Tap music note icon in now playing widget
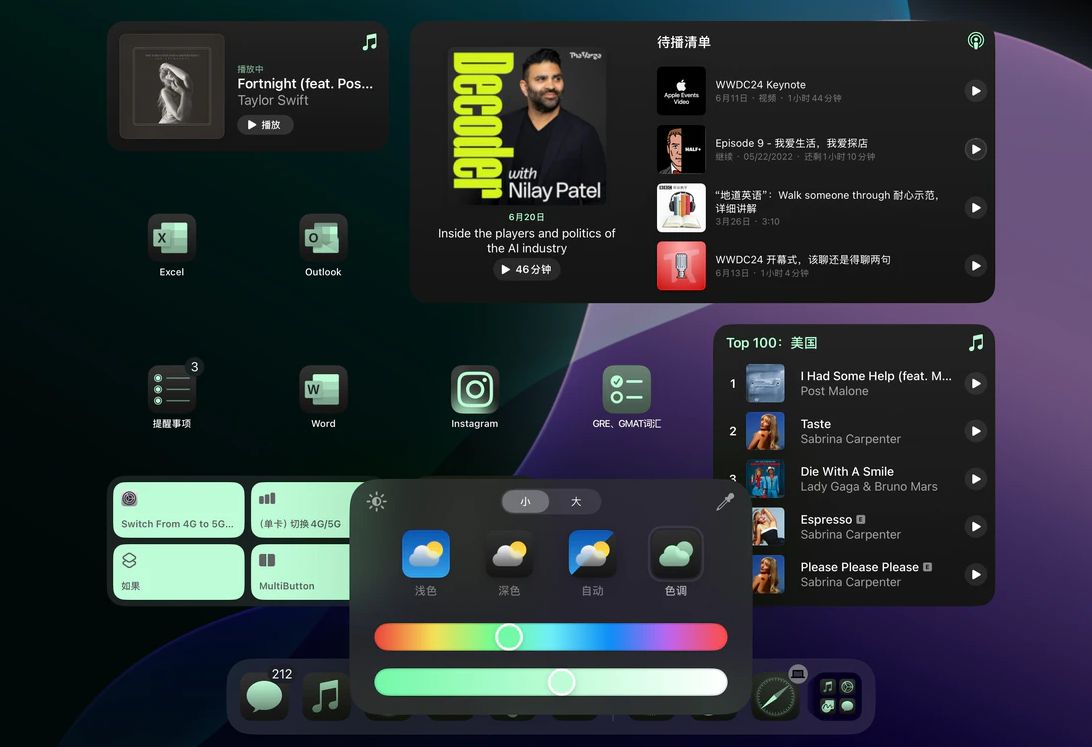The height and width of the screenshot is (747, 1092). click(x=370, y=42)
